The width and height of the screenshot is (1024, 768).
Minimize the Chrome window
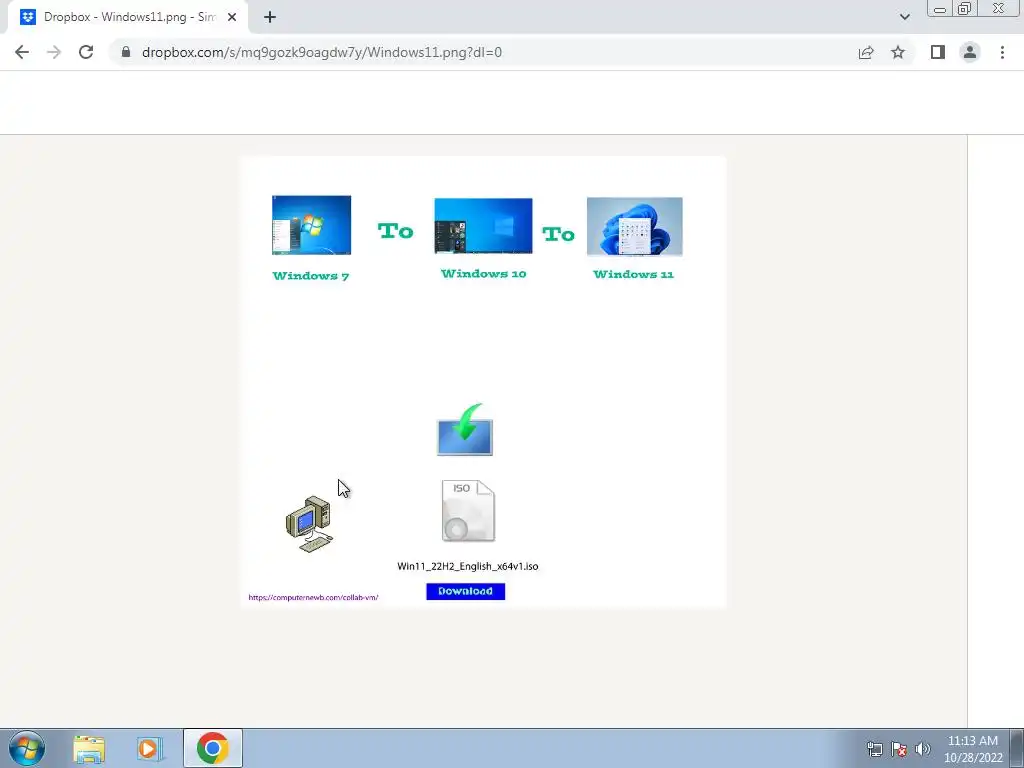(940, 8)
